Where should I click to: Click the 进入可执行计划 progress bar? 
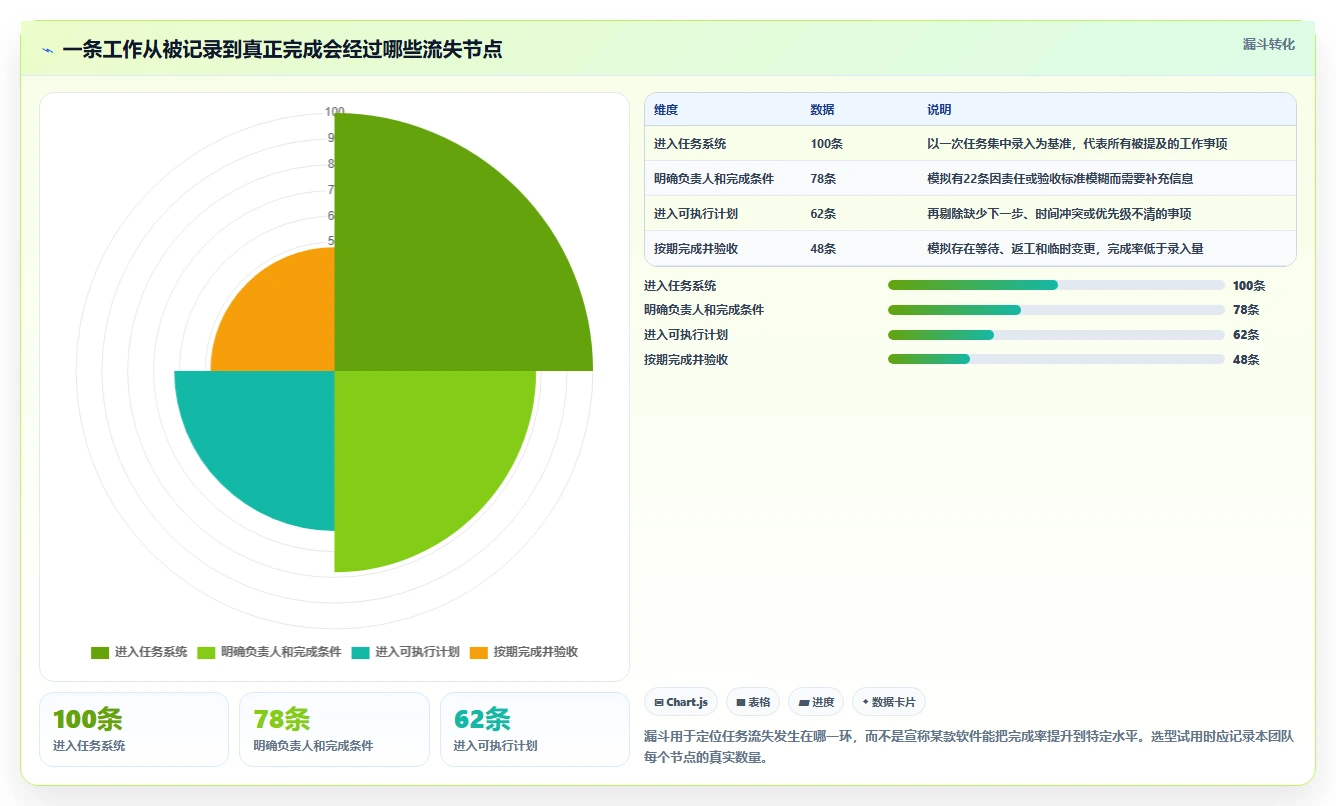click(1056, 335)
